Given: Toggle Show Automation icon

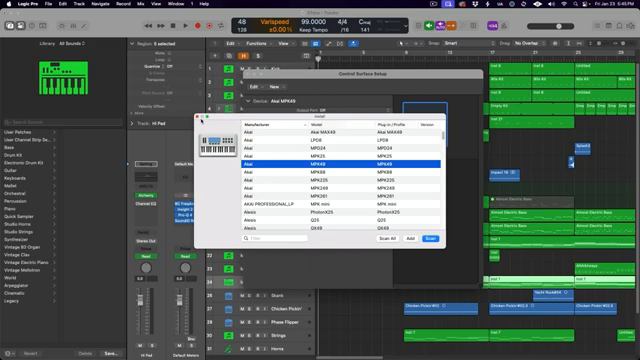Looking at the screenshot, I should [x=329, y=43].
